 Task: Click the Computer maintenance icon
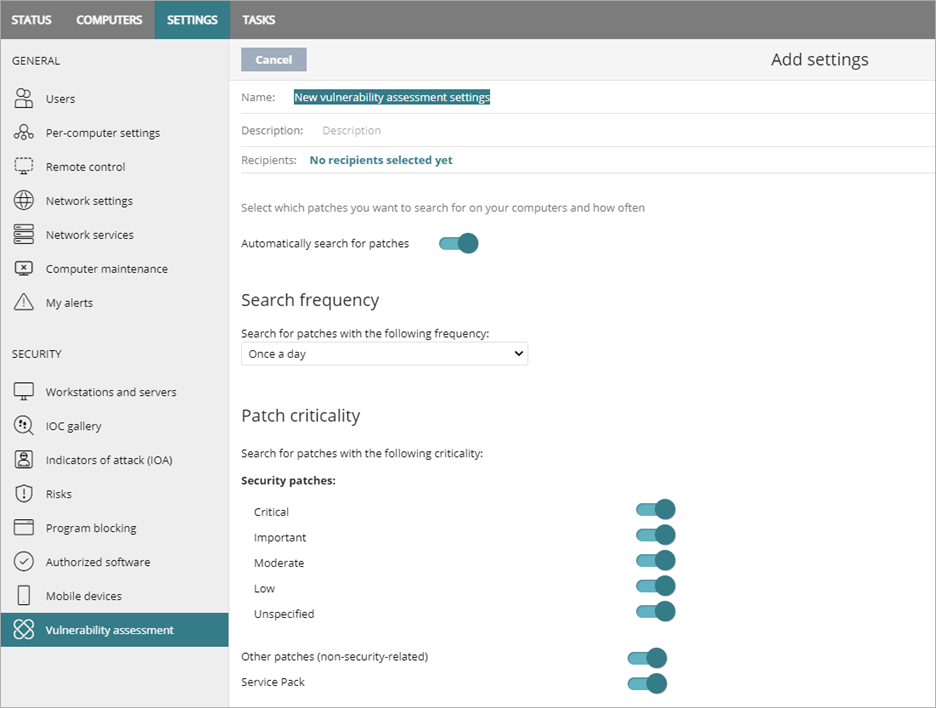22,268
